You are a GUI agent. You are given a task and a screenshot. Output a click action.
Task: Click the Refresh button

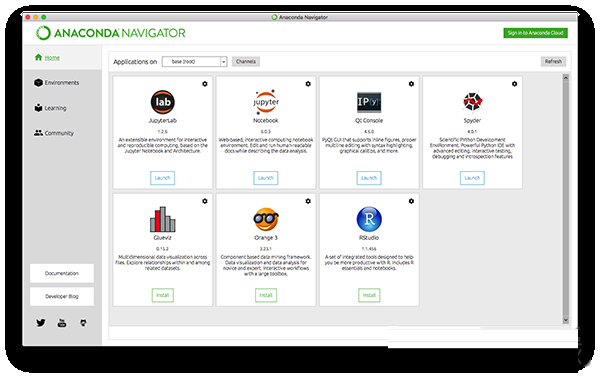coord(553,62)
